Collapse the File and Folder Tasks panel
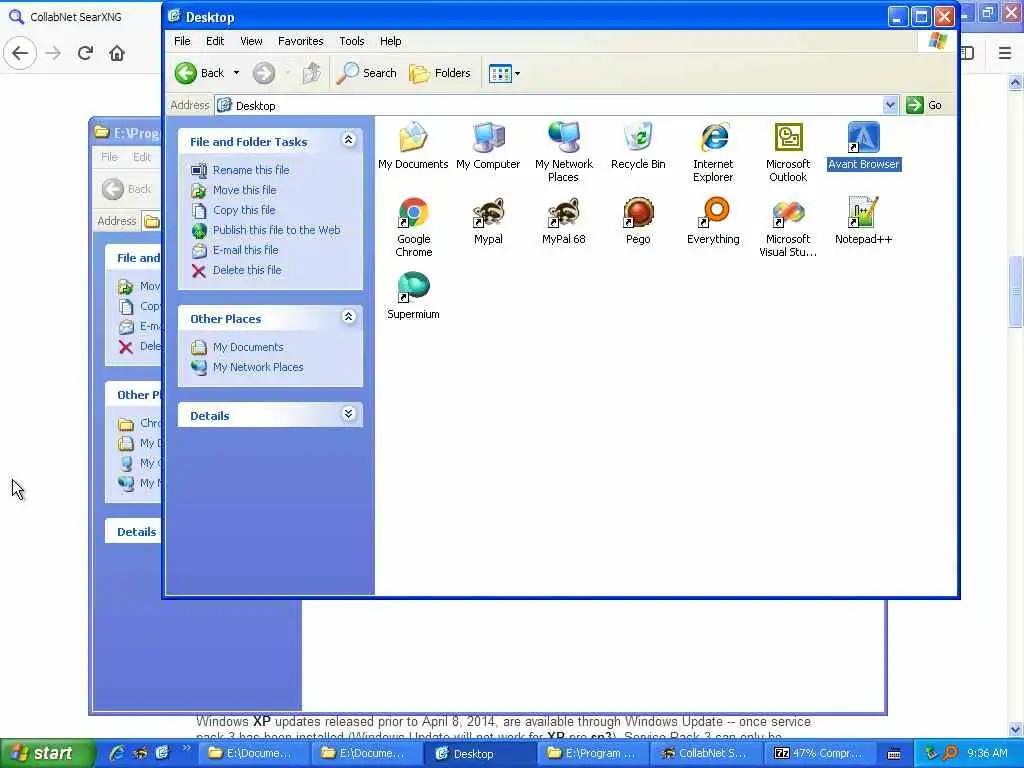The width and height of the screenshot is (1024, 768). pyautogui.click(x=348, y=140)
